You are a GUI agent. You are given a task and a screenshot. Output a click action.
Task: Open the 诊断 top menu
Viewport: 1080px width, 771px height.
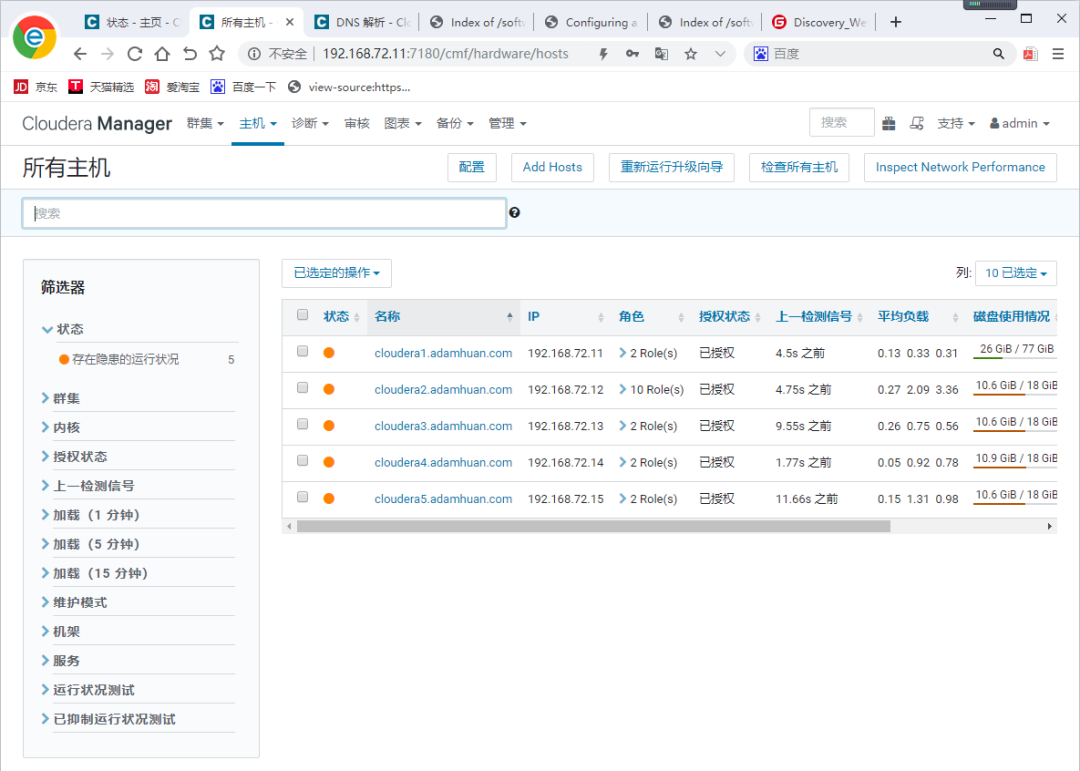click(310, 123)
